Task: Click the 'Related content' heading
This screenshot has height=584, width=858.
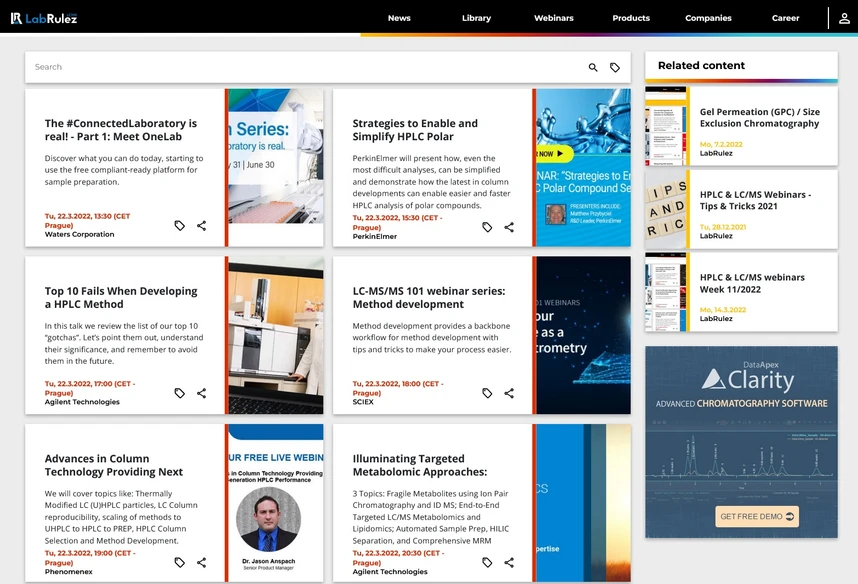Action: [x=701, y=66]
